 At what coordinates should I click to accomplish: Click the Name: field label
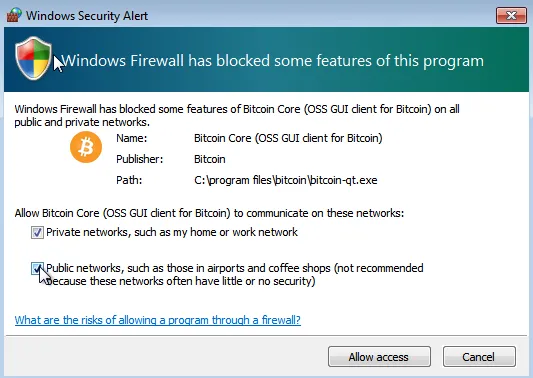(x=132, y=138)
